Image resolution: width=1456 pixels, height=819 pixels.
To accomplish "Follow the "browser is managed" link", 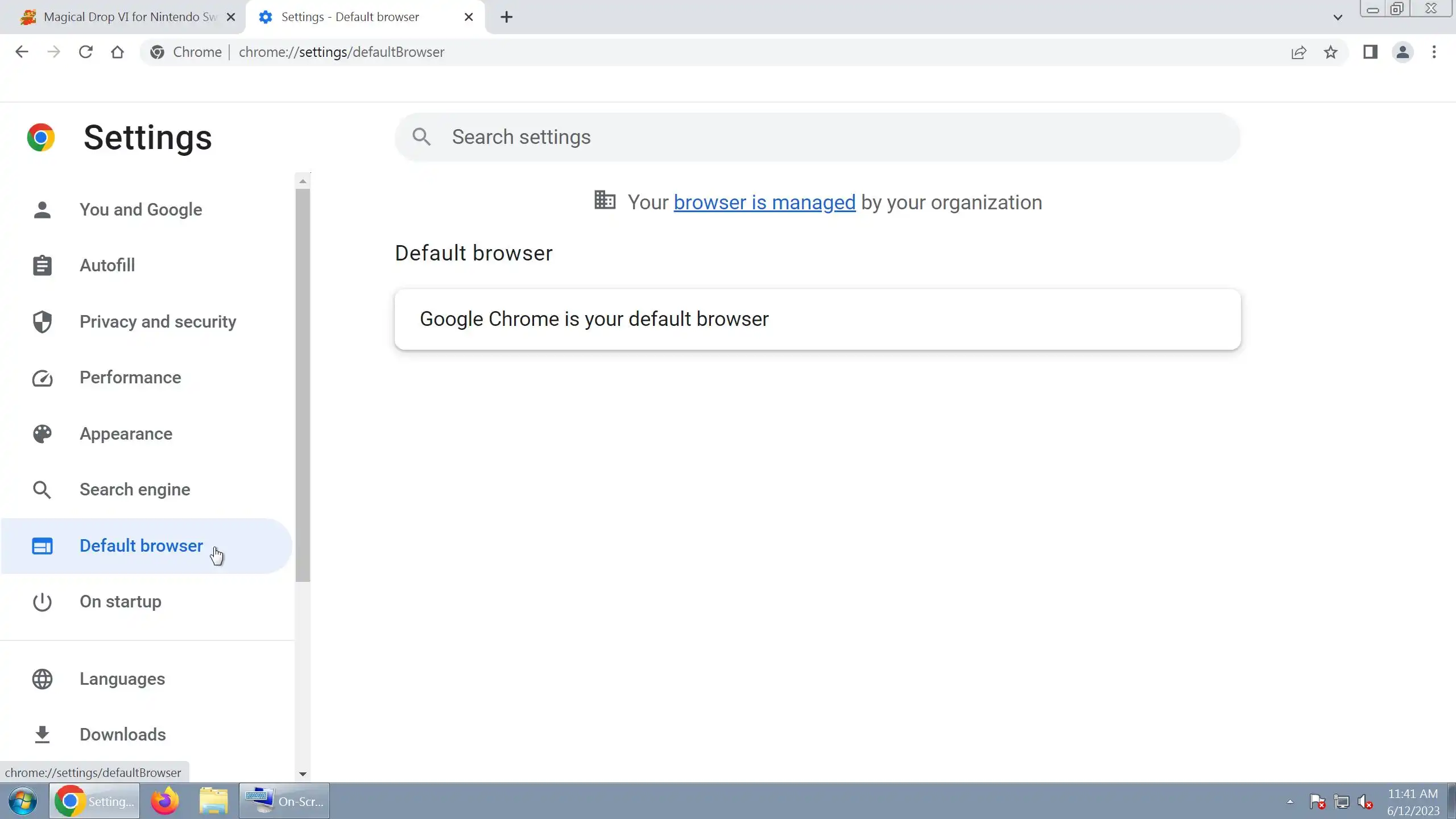I will pos(764,202).
